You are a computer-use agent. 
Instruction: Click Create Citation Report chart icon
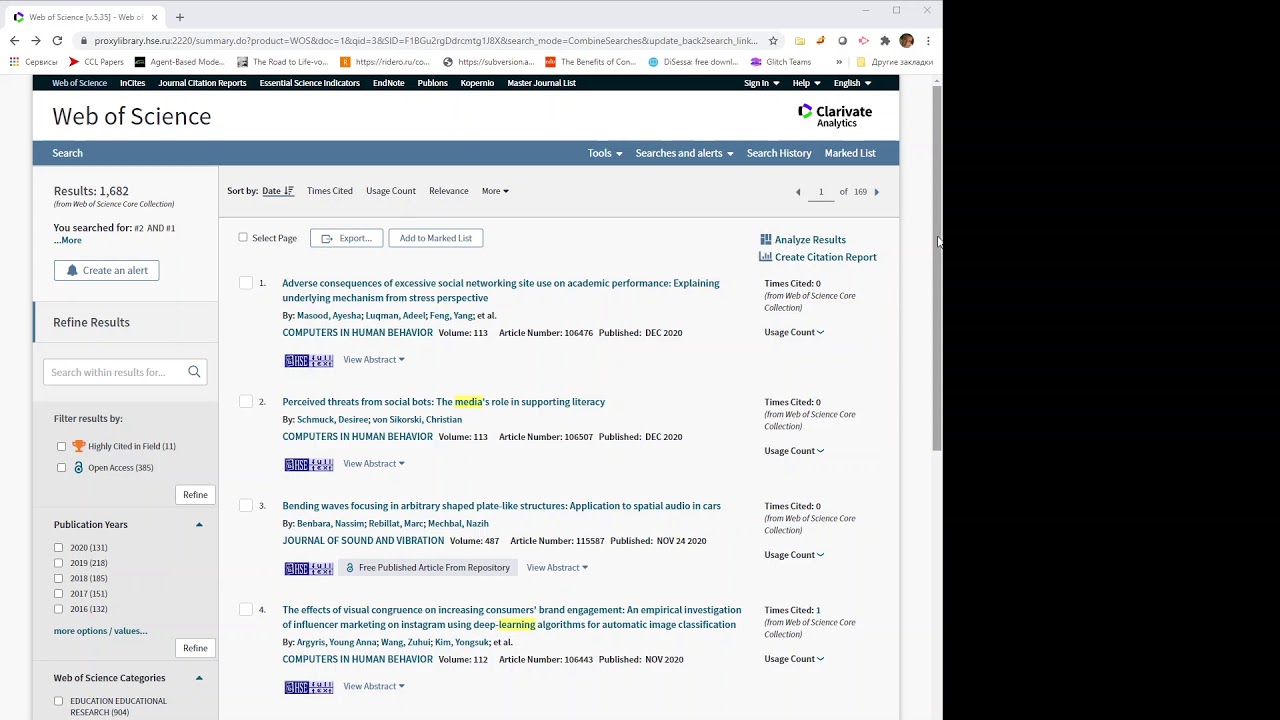765,257
